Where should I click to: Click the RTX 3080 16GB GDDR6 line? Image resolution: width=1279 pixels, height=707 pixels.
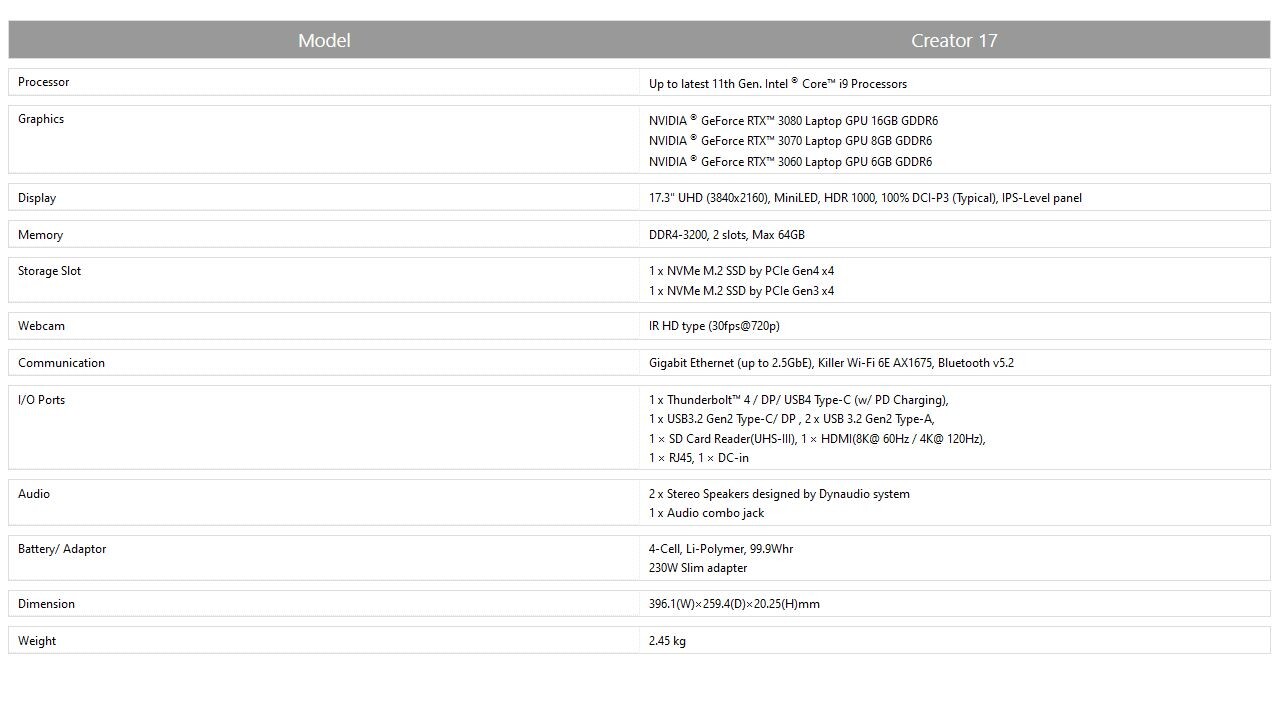[x=793, y=120]
